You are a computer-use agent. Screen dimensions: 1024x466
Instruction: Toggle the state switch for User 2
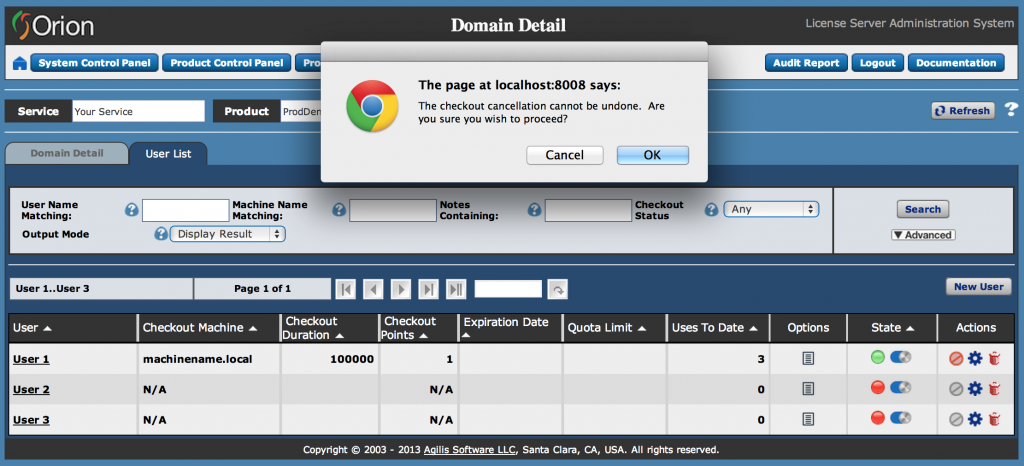[x=900, y=389]
